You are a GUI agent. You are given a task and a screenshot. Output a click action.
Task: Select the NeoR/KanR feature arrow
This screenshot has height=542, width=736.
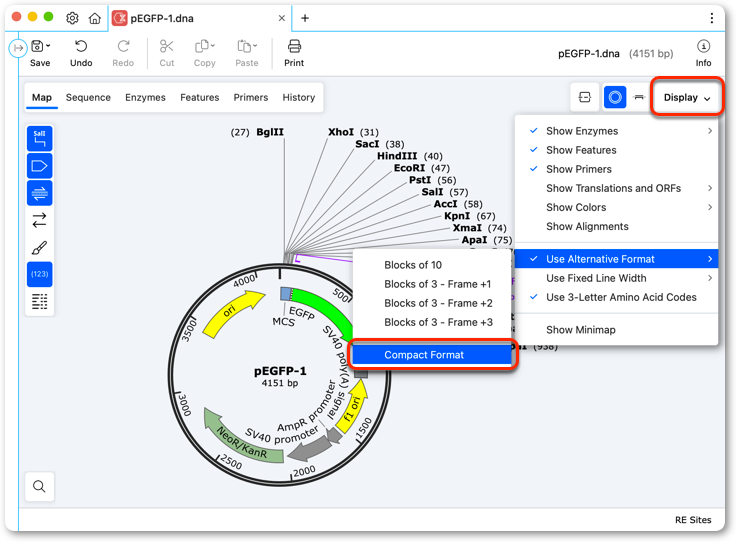click(x=242, y=439)
